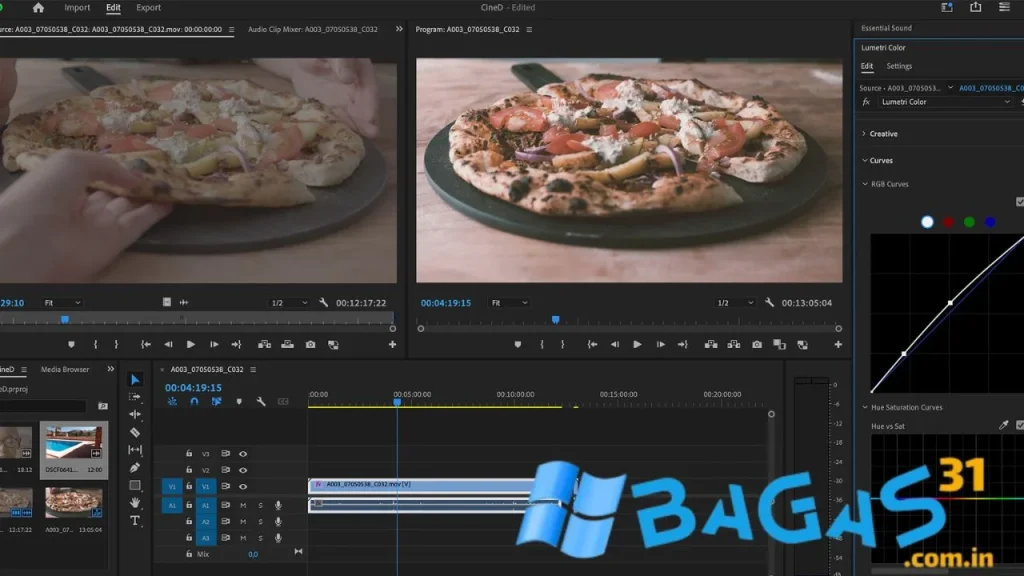This screenshot has width=1024, height=576.
Task: Go to the Home screen icon
Action: (38, 8)
